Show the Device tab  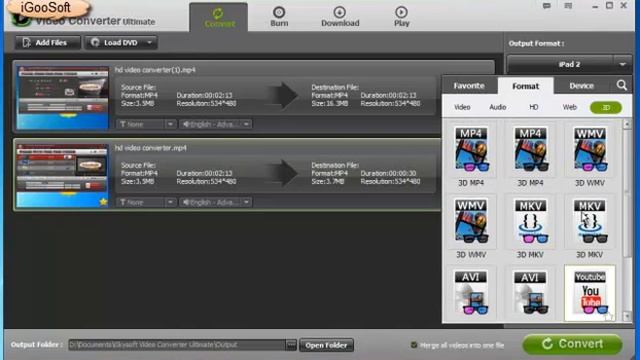coord(582,86)
